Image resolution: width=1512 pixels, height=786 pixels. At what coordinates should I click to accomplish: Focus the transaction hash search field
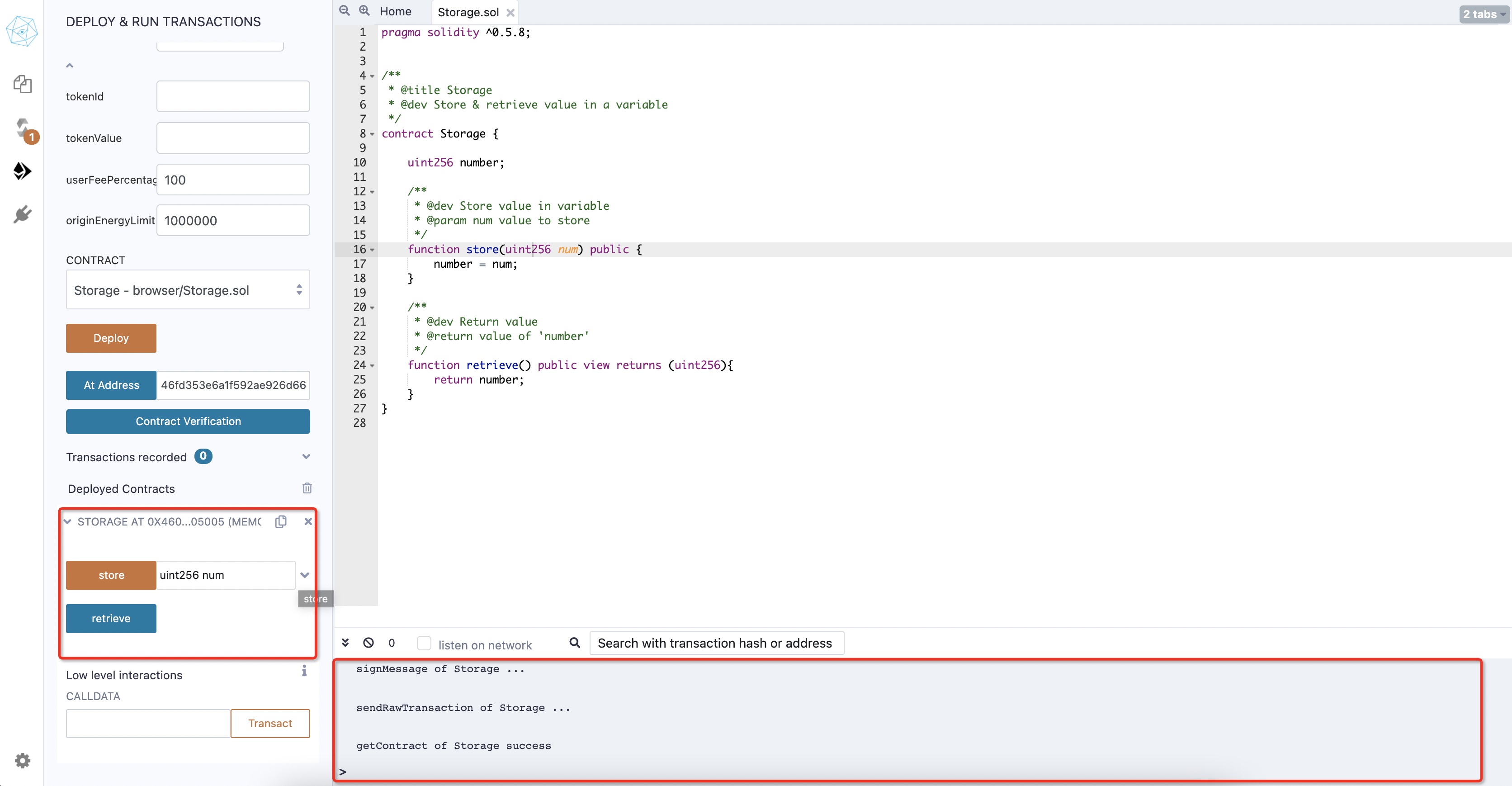tap(716, 644)
